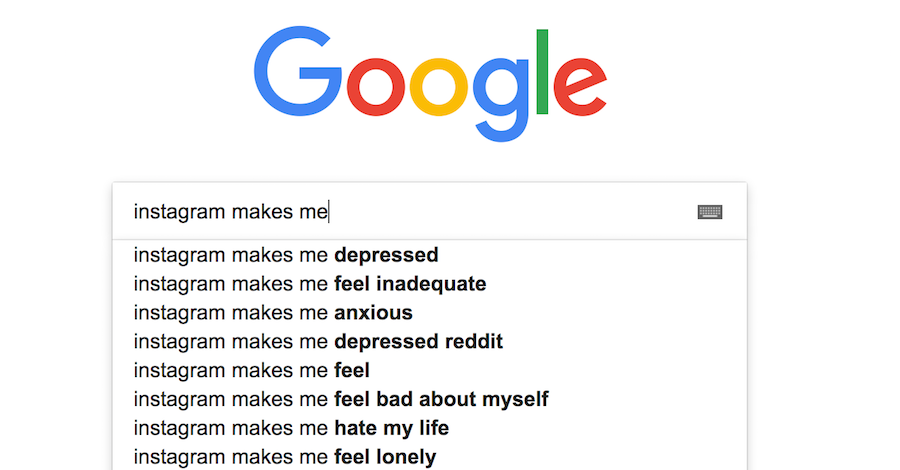Choose 'instagram makes me feel lonely' suggestion
Screen dimensions: 900x470
pos(430,457)
